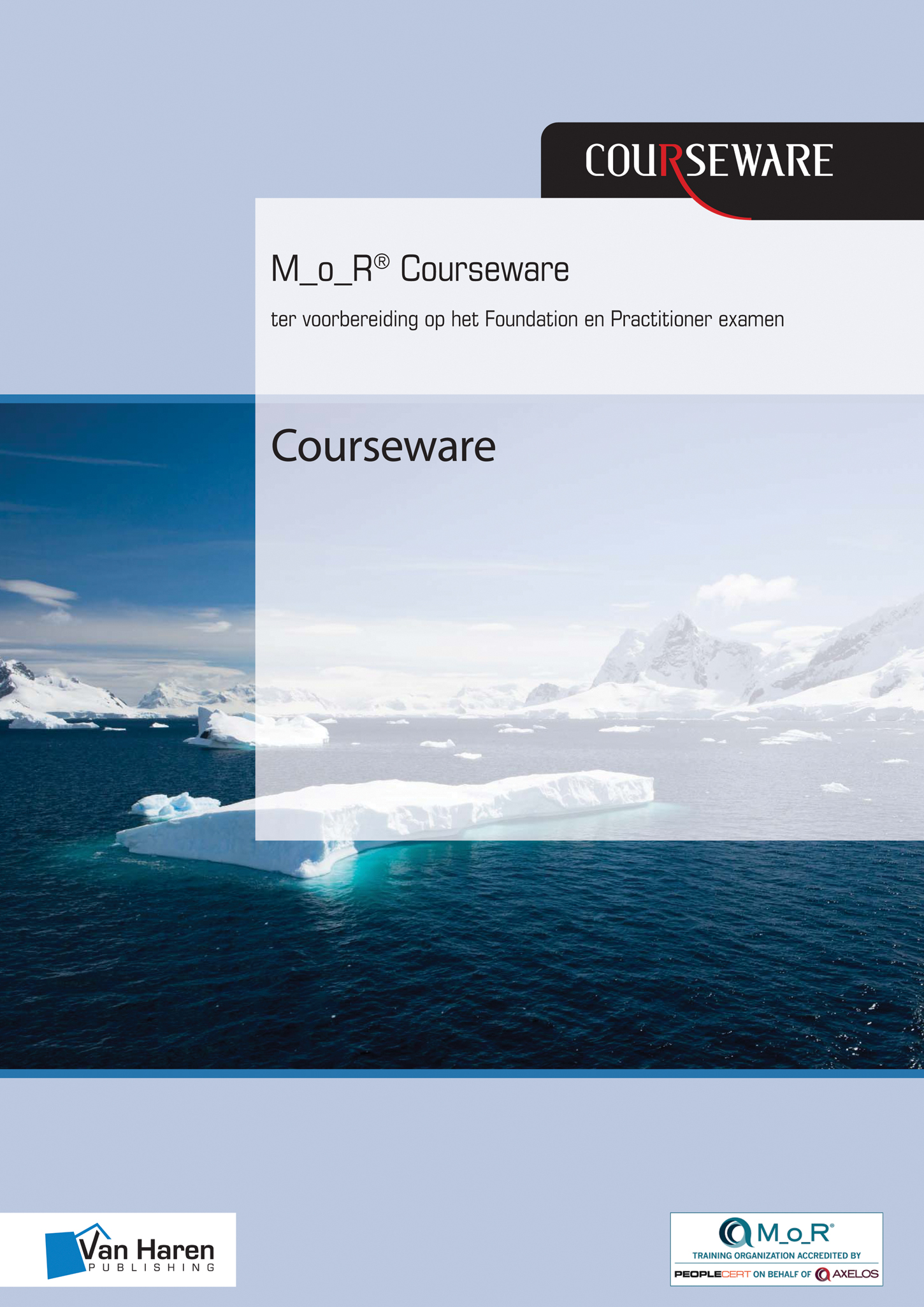Click the M_o_R swirl emblem in badge
This screenshot has width=924, height=1307.
coord(735,1232)
